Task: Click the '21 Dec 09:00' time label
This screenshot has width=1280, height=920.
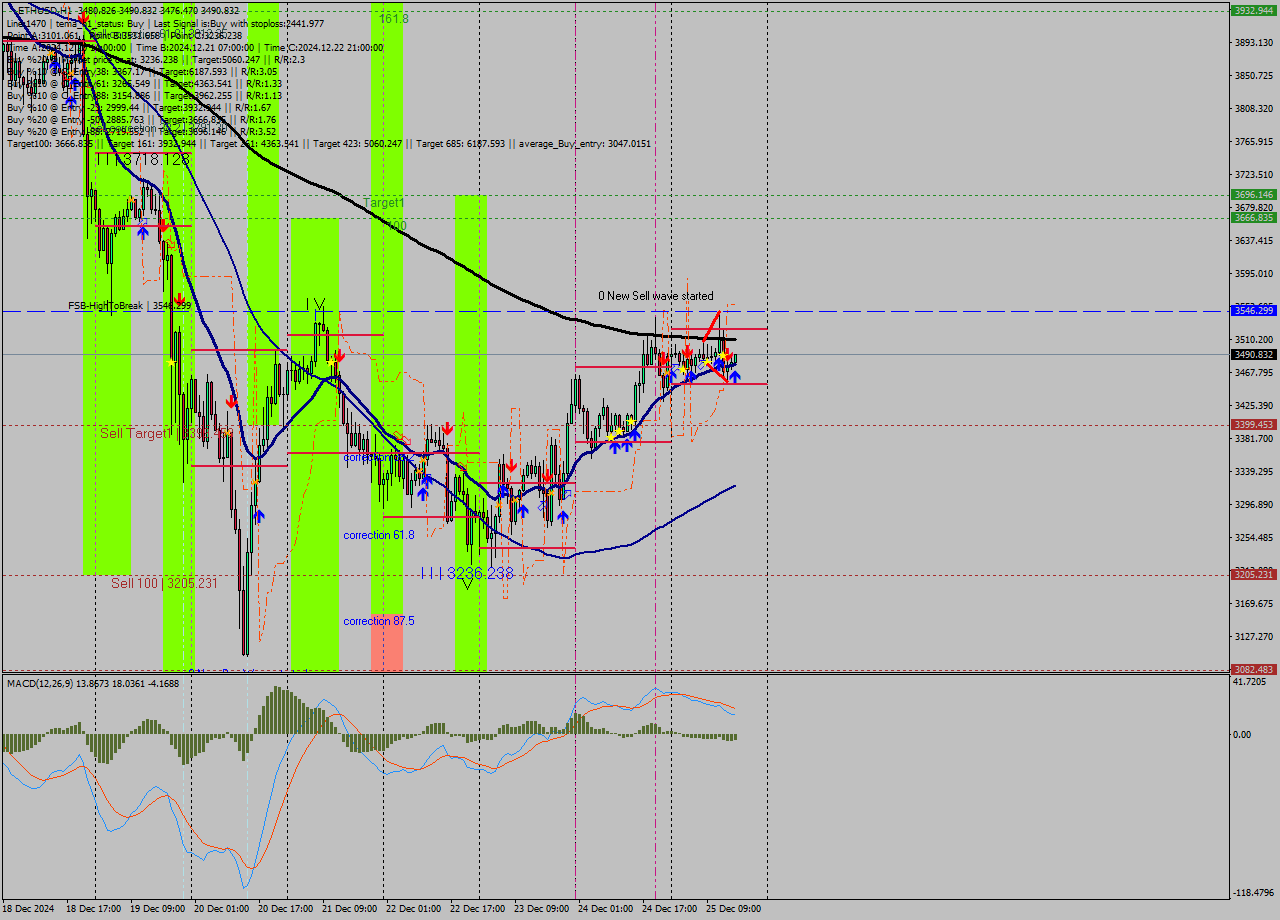Action: point(350,909)
